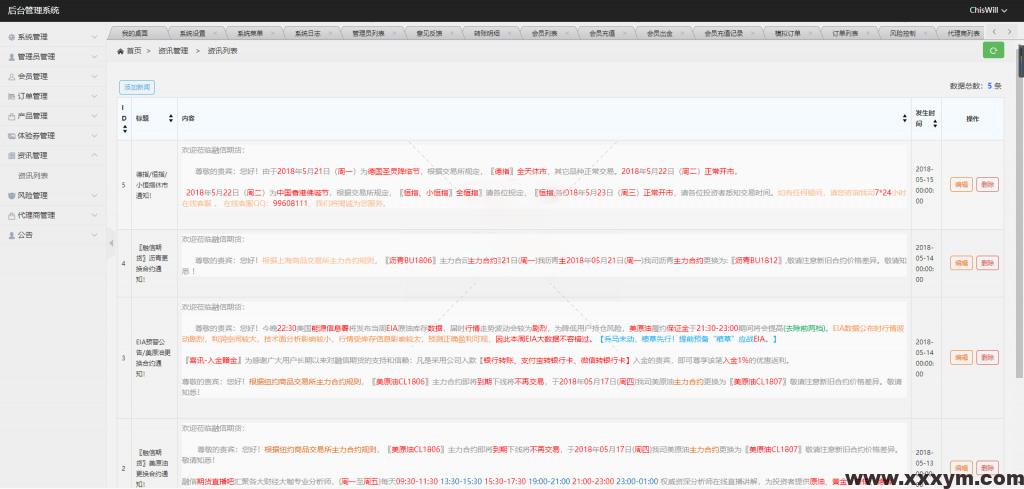
Task: Click the 系统管理 gear icon in sidebar
Action: tap(11, 37)
